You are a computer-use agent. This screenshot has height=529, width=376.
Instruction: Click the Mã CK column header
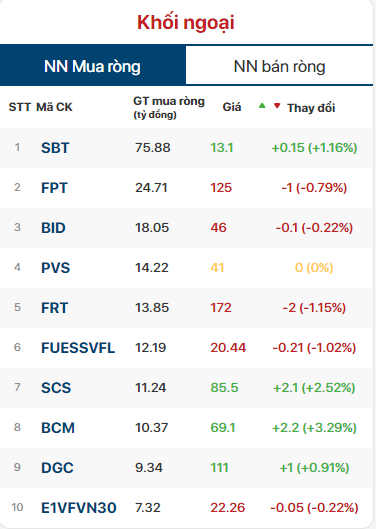[54, 107]
